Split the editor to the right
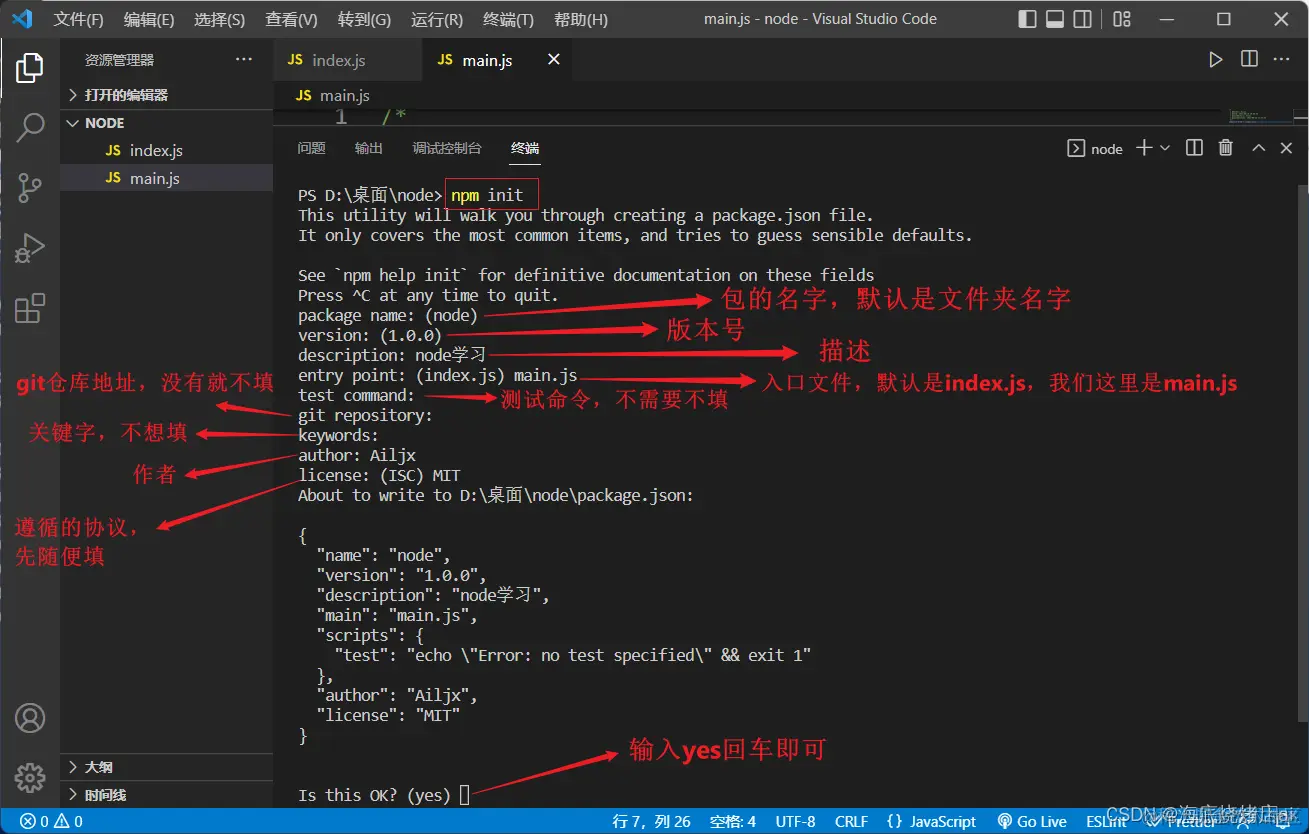The image size is (1309, 834). [x=1249, y=60]
